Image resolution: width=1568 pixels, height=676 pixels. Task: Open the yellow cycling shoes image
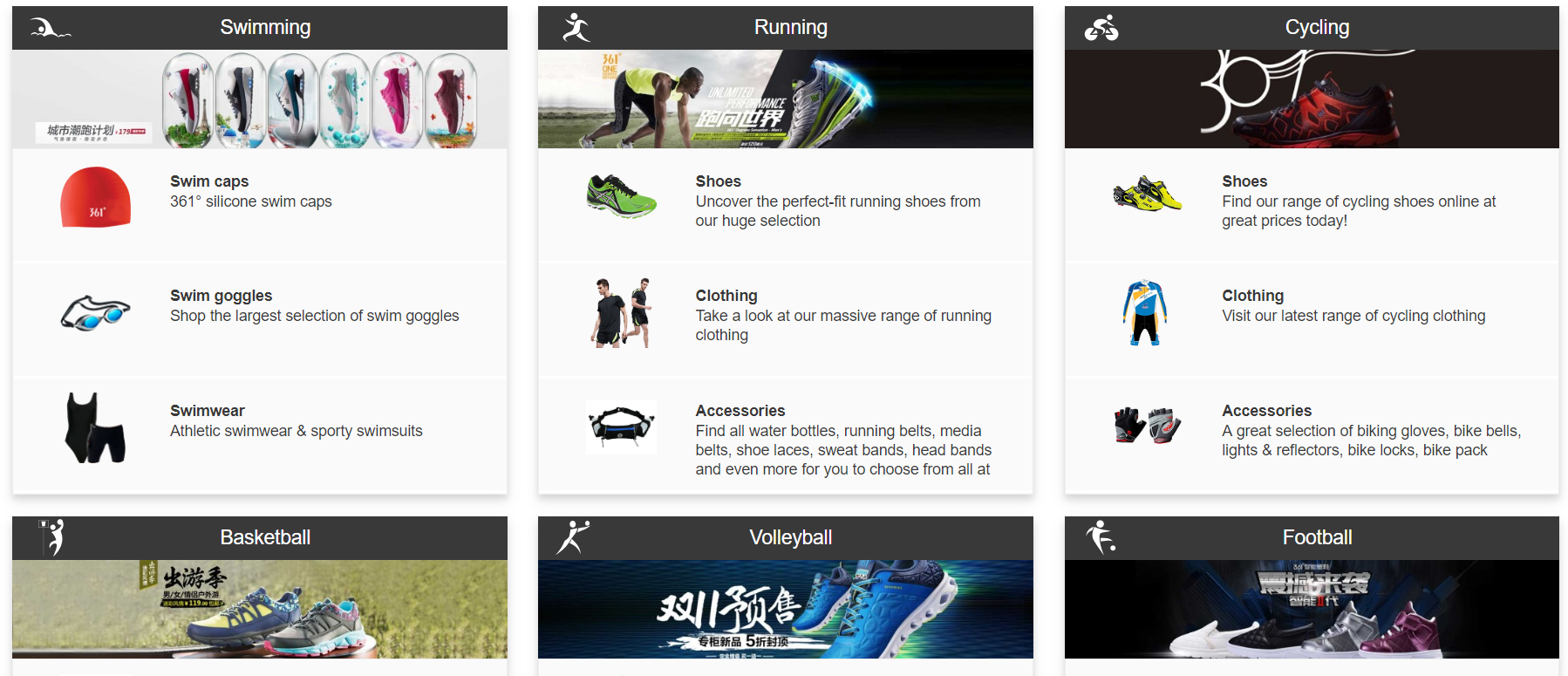point(1147,194)
